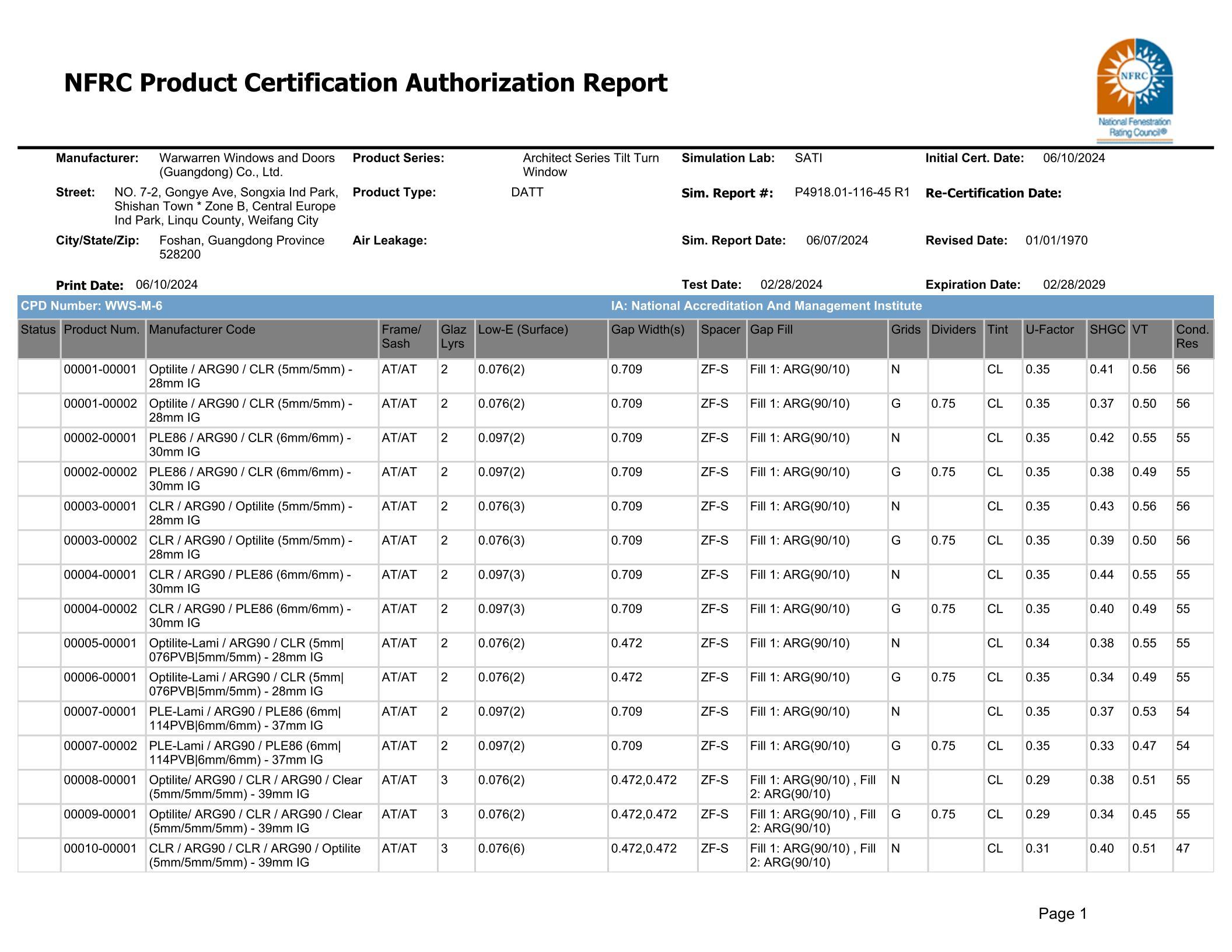Click VT value 0.47 in row 00007-00002

click(x=1144, y=746)
